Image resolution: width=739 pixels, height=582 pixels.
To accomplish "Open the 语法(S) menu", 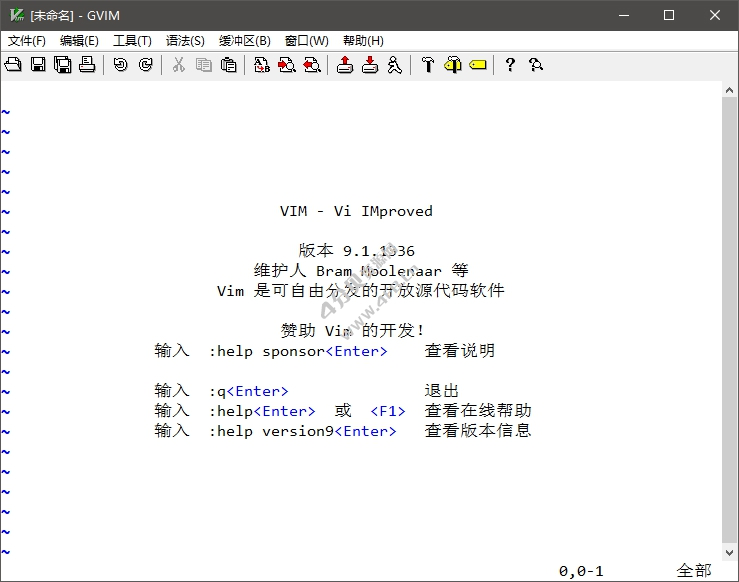I will pos(185,41).
